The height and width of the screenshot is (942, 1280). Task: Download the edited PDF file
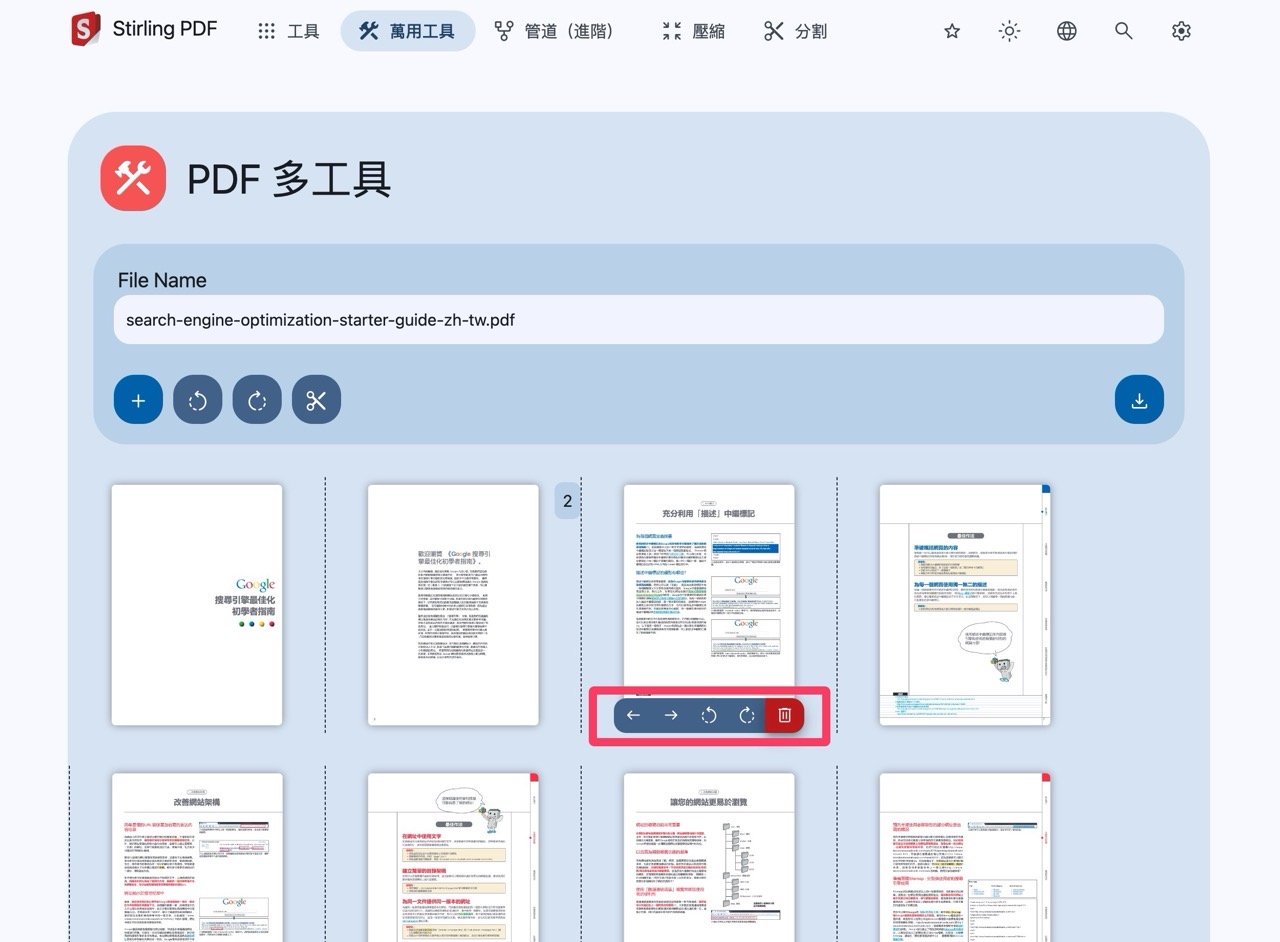pyautogui.click(x=1139, y=400)
